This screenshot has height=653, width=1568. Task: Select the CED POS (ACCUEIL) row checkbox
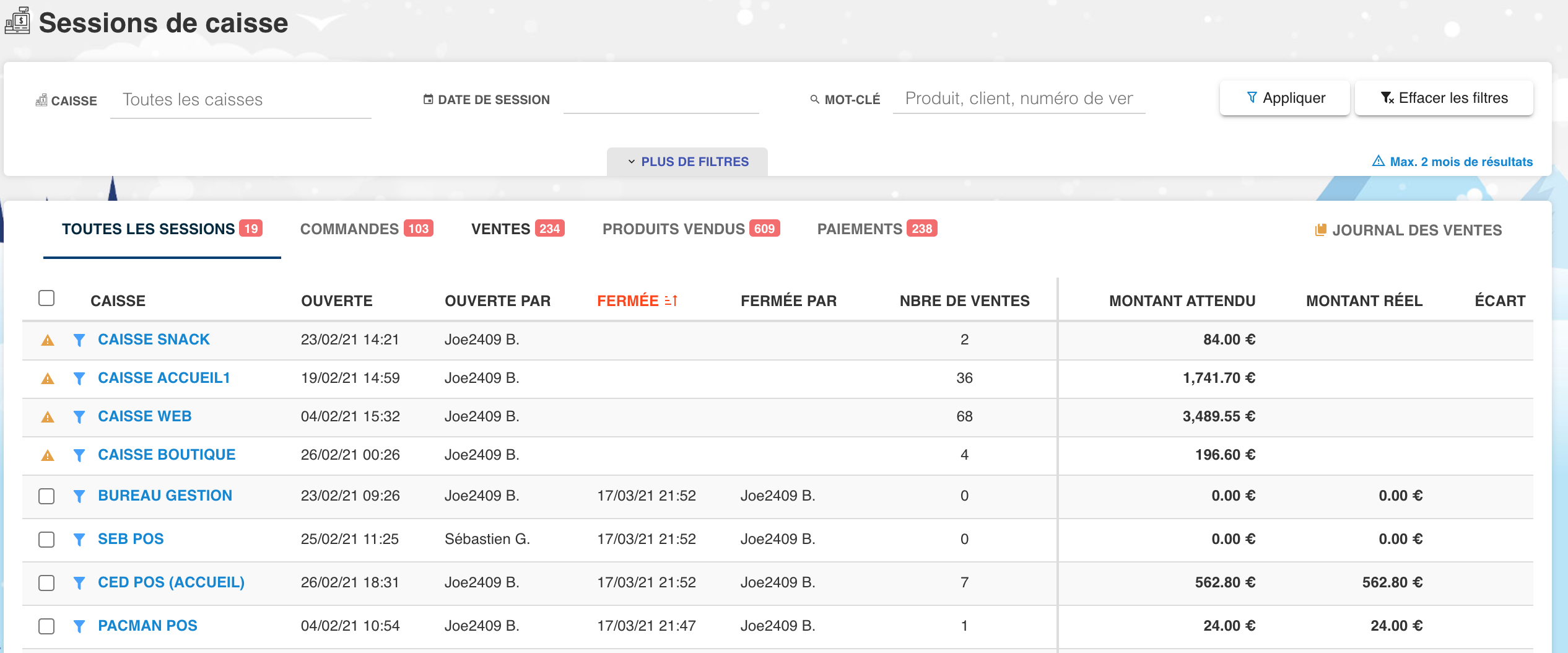click(x=46, y=583)
